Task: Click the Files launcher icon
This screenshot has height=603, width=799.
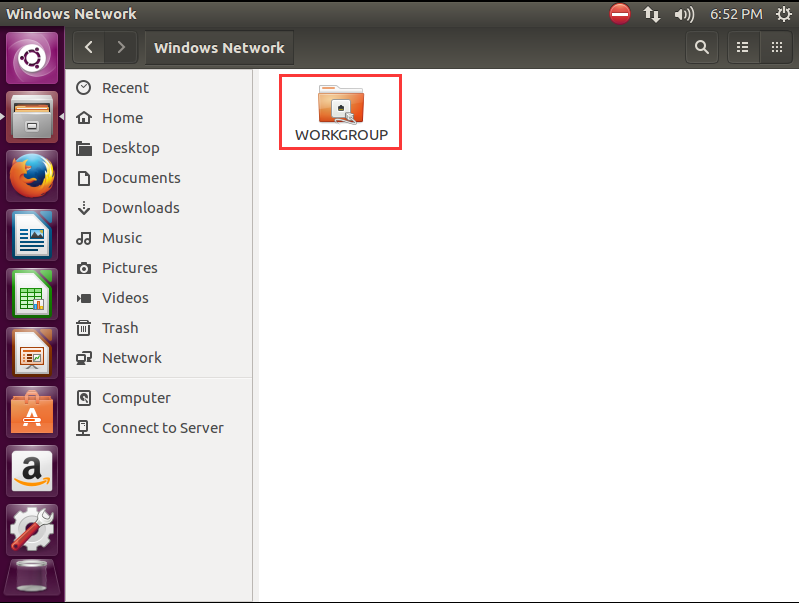Action: (x=32, y=117)
